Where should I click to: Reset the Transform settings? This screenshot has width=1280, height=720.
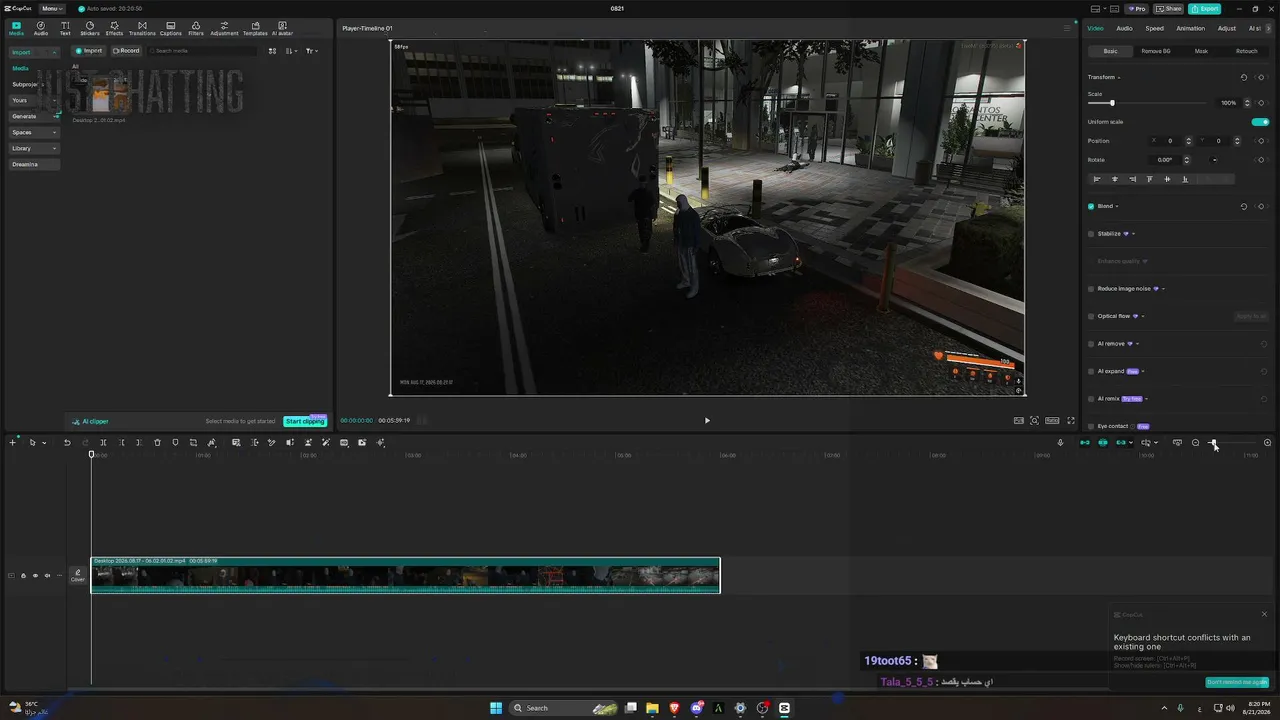coord(1244,77)
